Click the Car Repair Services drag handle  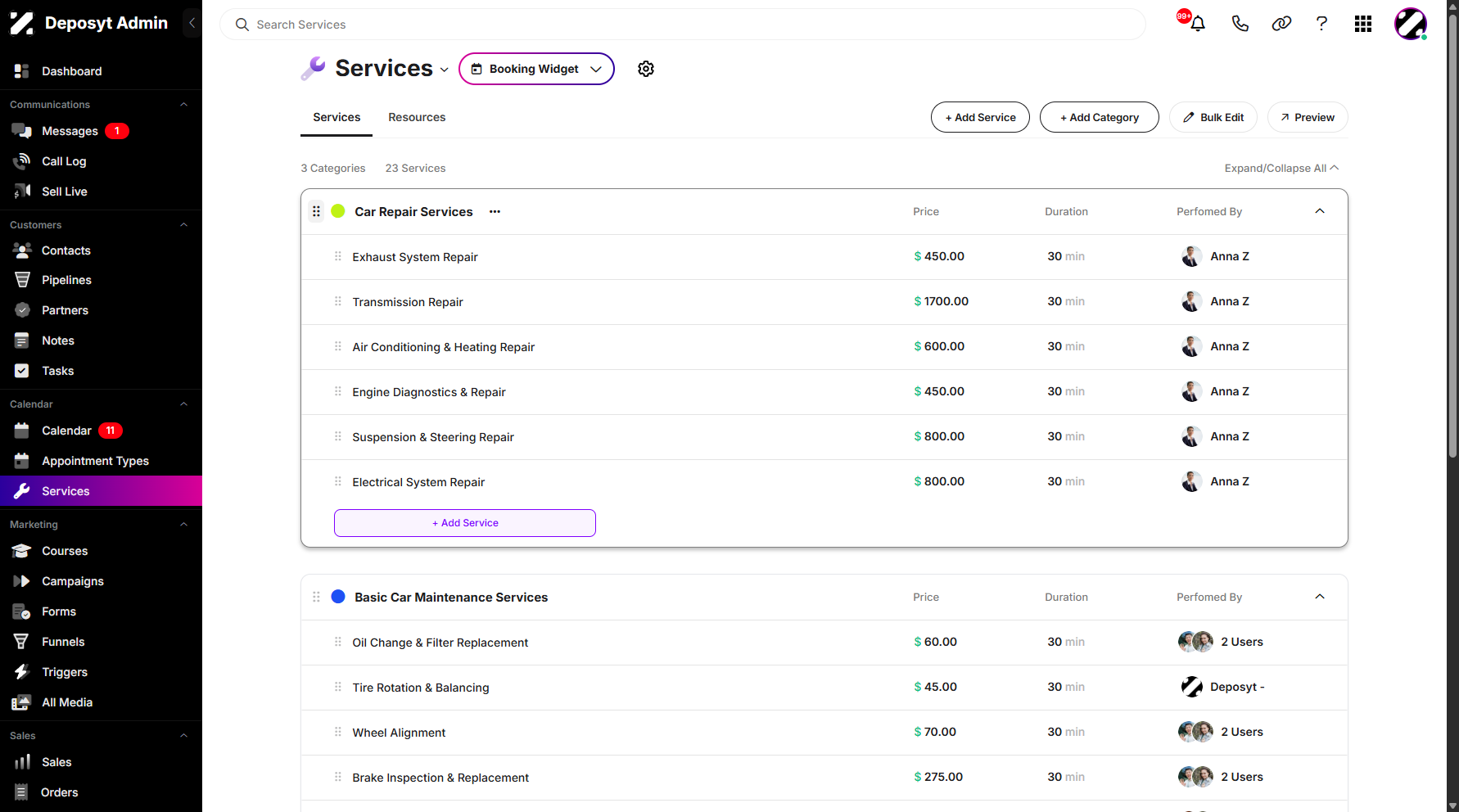coord(316,211)
